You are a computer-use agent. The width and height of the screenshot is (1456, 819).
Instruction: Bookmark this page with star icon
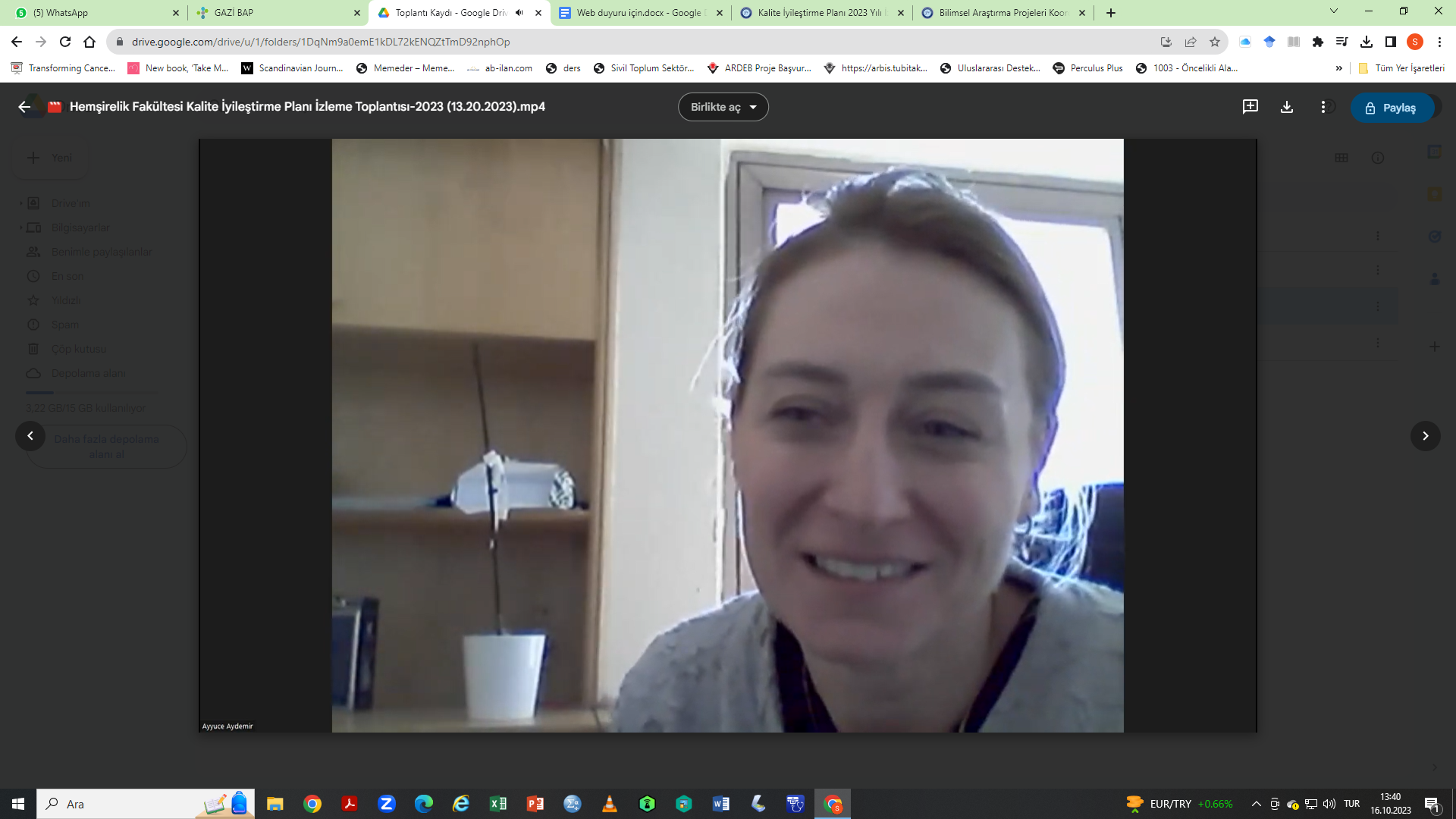[1215, 42]
